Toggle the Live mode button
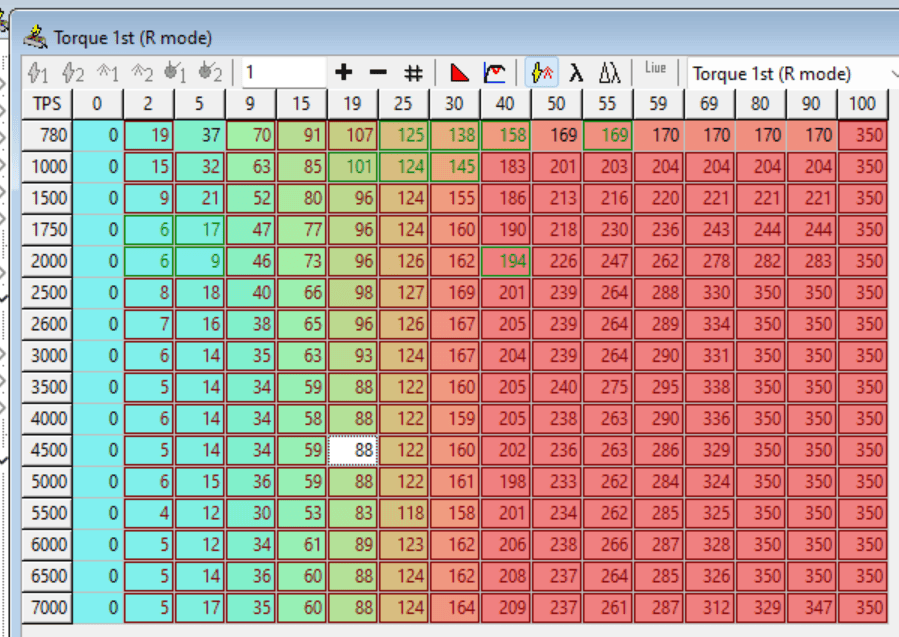 click(x=655, y=70)
